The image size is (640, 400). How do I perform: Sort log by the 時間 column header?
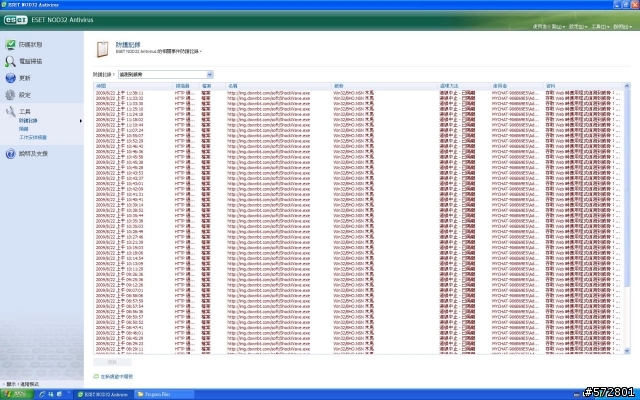pyautogui.click(x=133, y=86)
